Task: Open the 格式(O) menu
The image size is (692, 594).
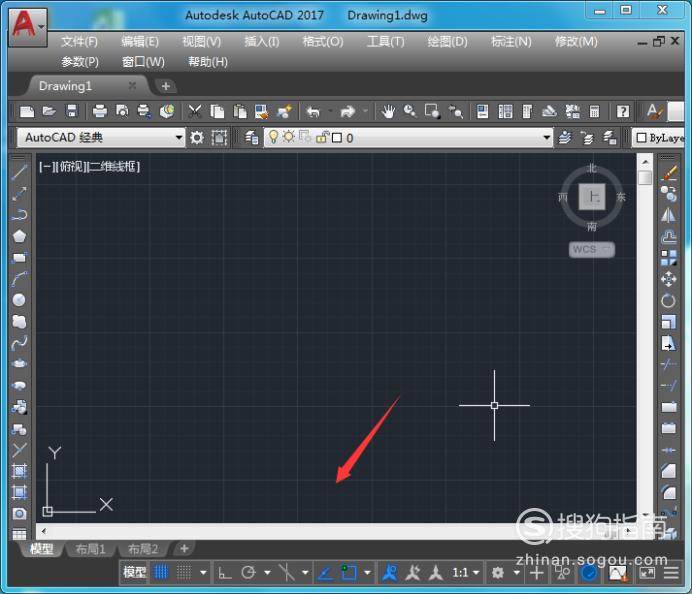Action: pos(323,42)
